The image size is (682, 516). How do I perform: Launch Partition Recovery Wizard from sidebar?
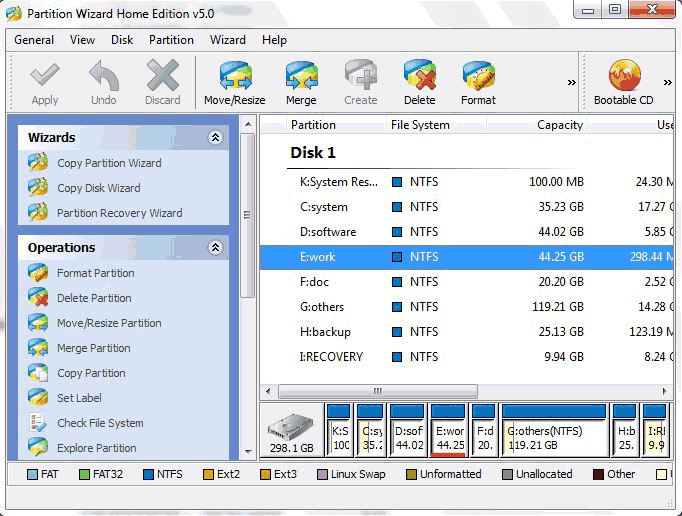[x=120, y=213]
